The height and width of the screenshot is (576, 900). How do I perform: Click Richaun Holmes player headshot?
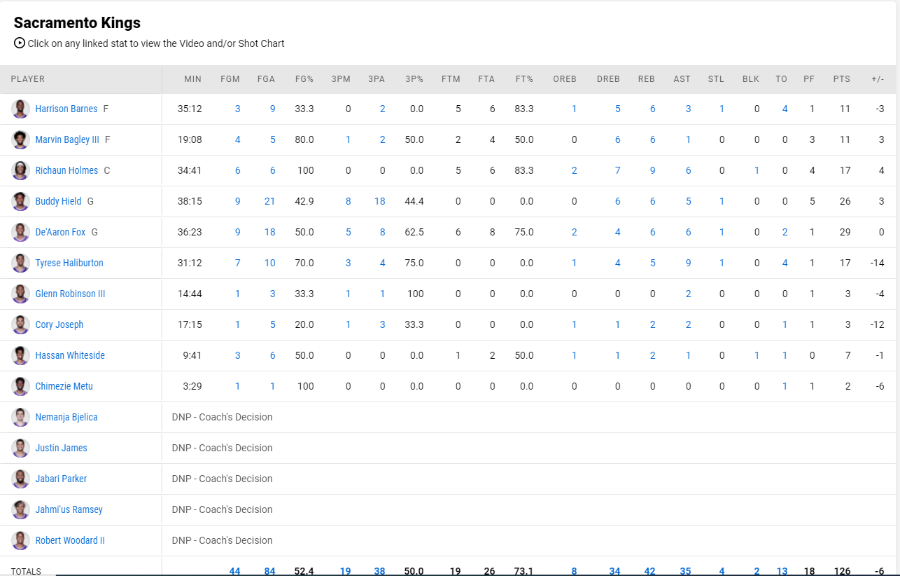click(21, 170)
